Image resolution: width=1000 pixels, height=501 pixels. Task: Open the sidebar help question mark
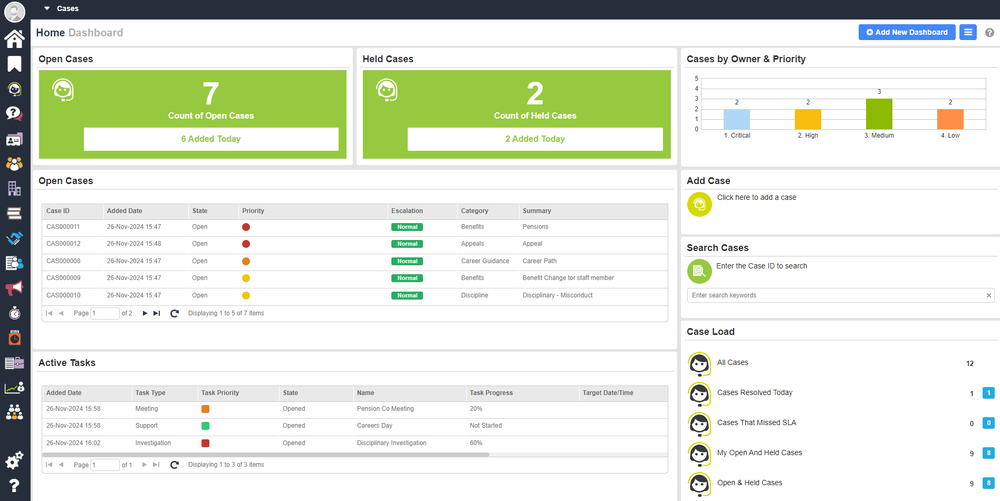14,485
